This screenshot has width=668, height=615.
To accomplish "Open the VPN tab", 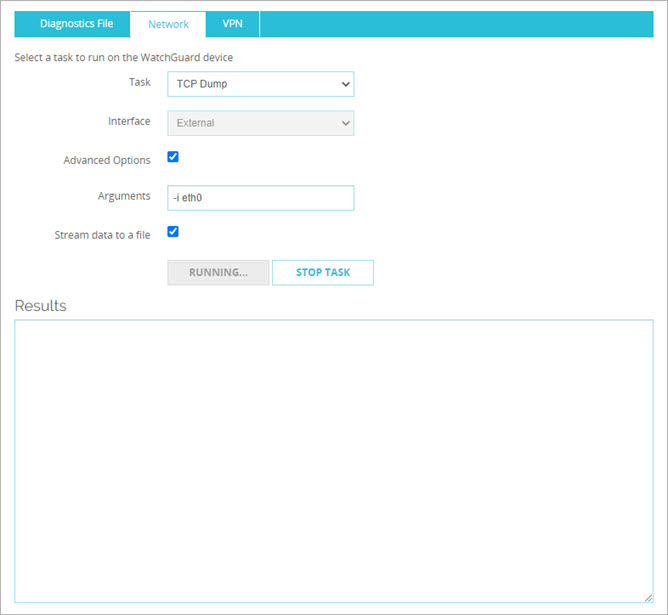I will [232, 24].
